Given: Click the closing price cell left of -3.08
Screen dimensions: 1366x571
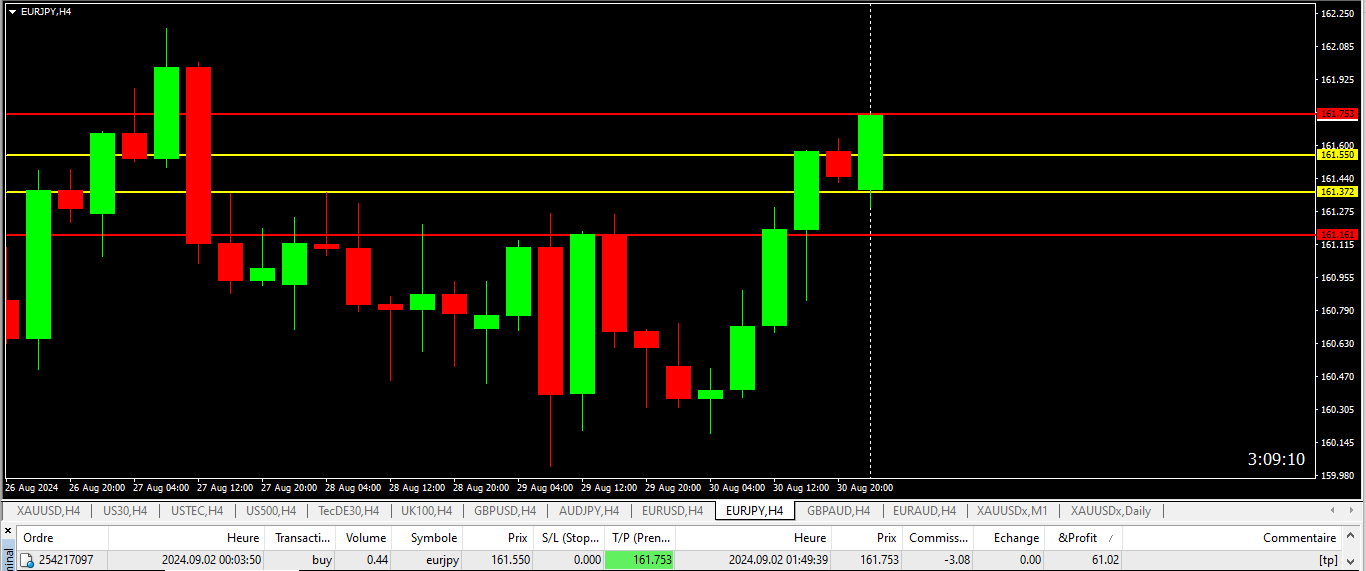Looking at the screenshot, I should point(880,561).
